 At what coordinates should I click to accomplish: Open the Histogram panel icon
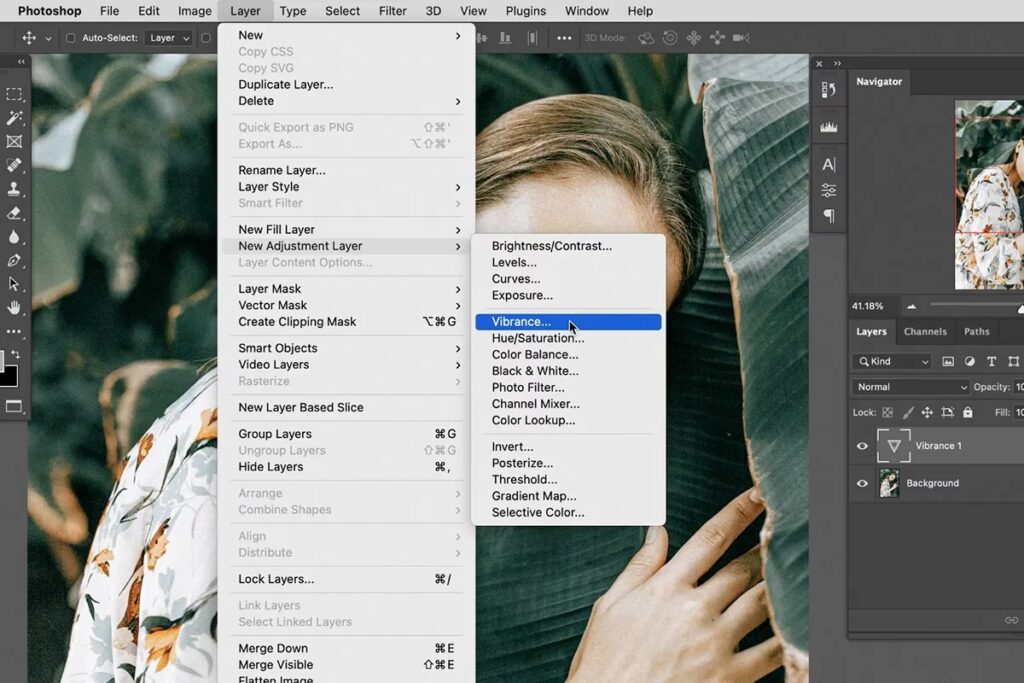pyautogui.click(x=829, y=127)
